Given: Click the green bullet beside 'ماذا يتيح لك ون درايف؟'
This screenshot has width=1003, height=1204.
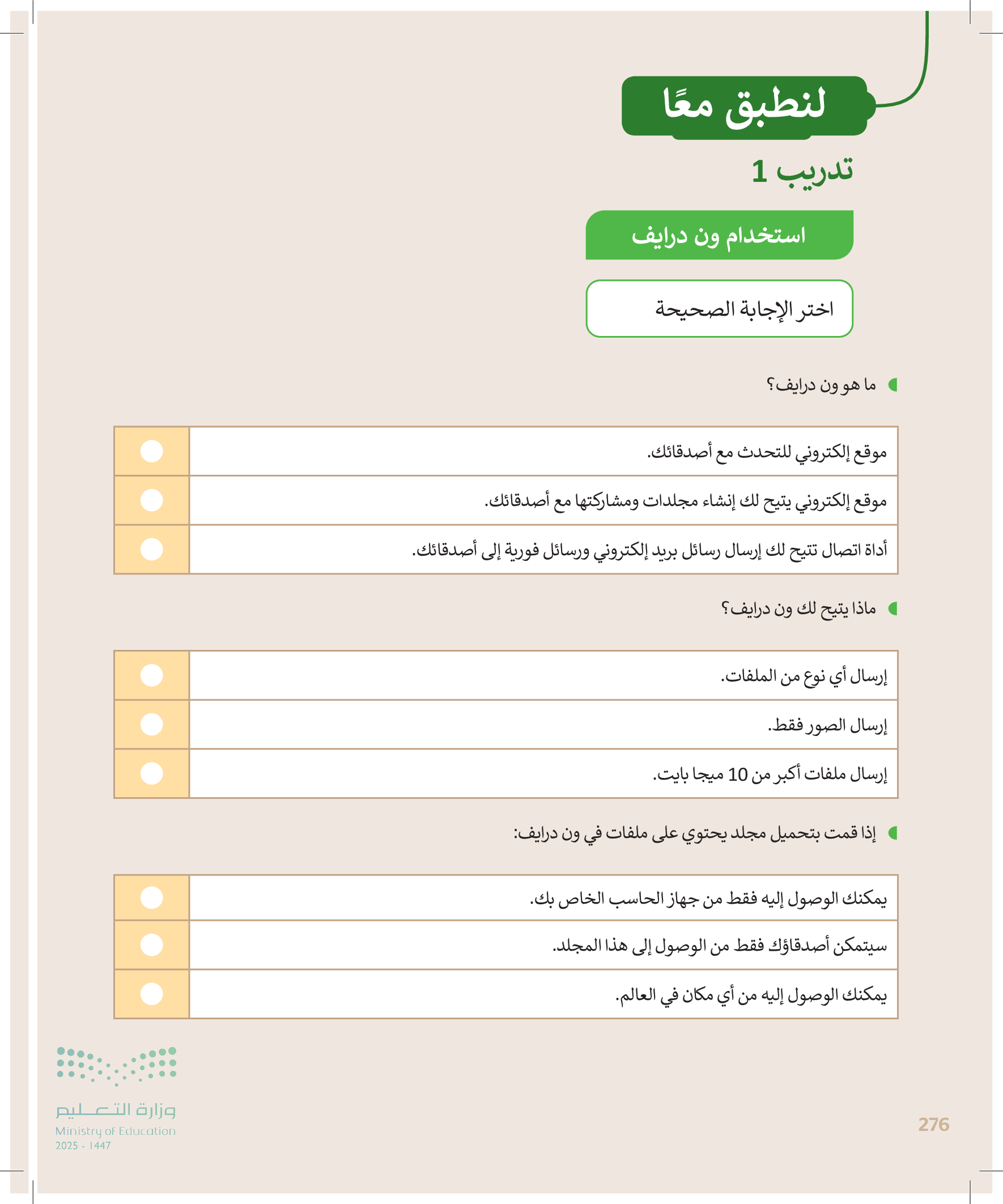Looking at the screenshot, I should click(892, 609).
